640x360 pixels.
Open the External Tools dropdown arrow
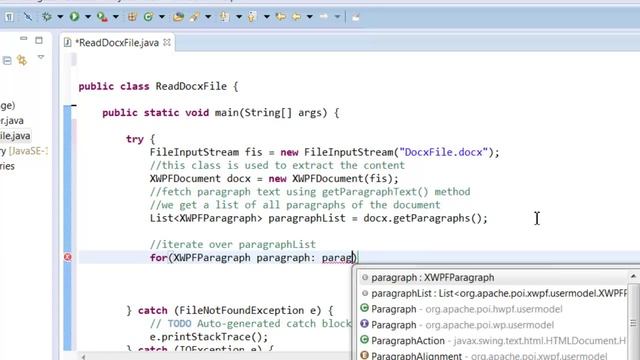116,17
